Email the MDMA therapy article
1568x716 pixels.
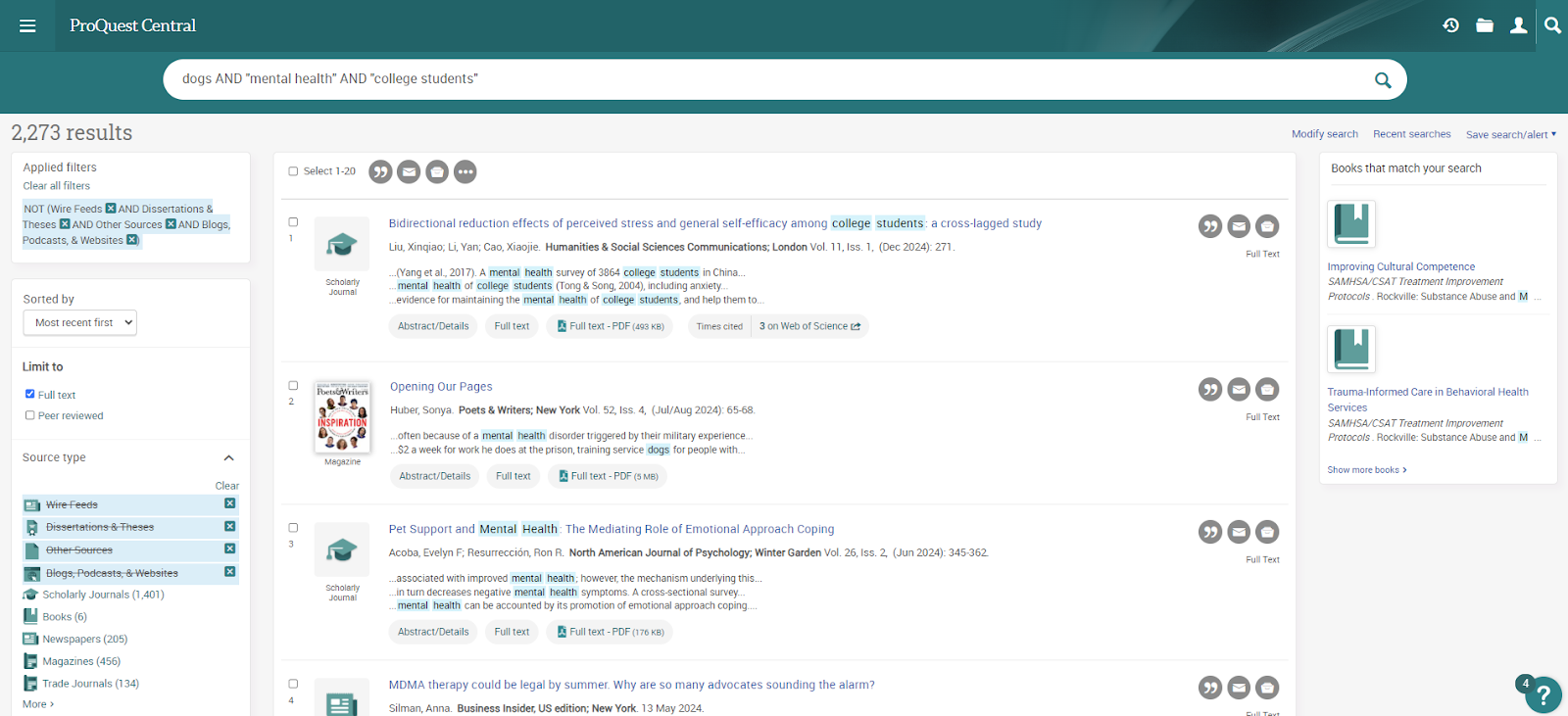(1239, 688)
